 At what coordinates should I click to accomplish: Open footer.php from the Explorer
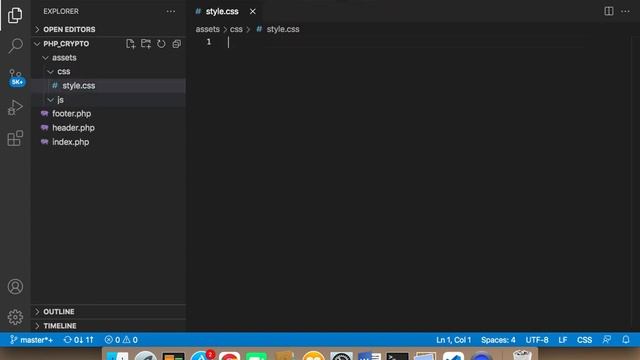(x=109, y=114)
